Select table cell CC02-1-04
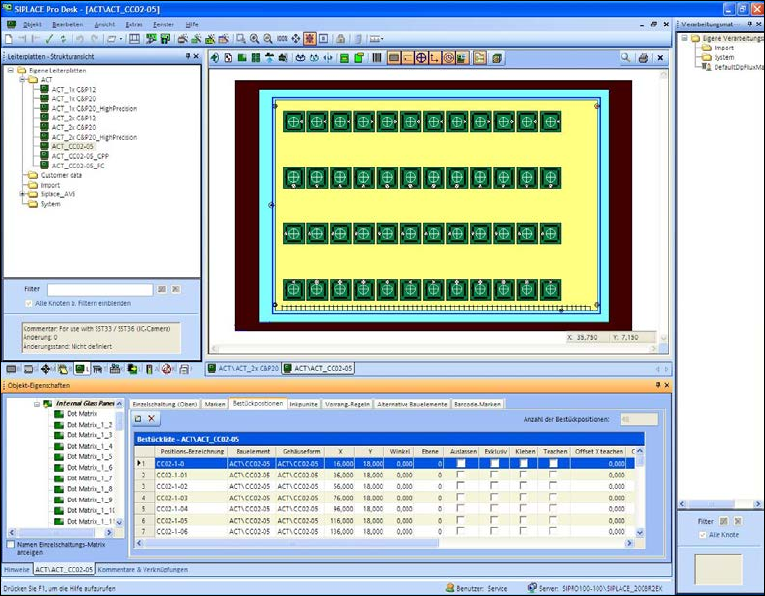The image size is (765, 596). coord(192,509)
